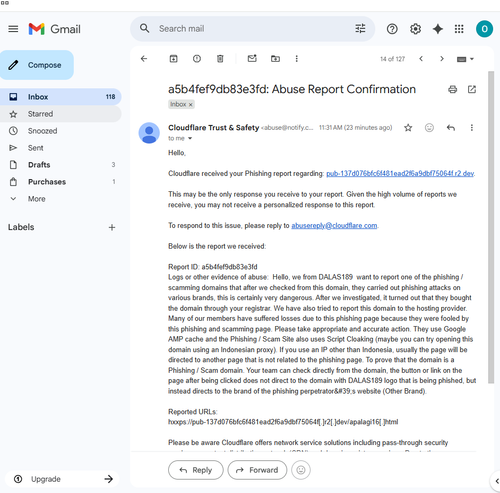Remove the Inbox label from email

click(191, 105)
